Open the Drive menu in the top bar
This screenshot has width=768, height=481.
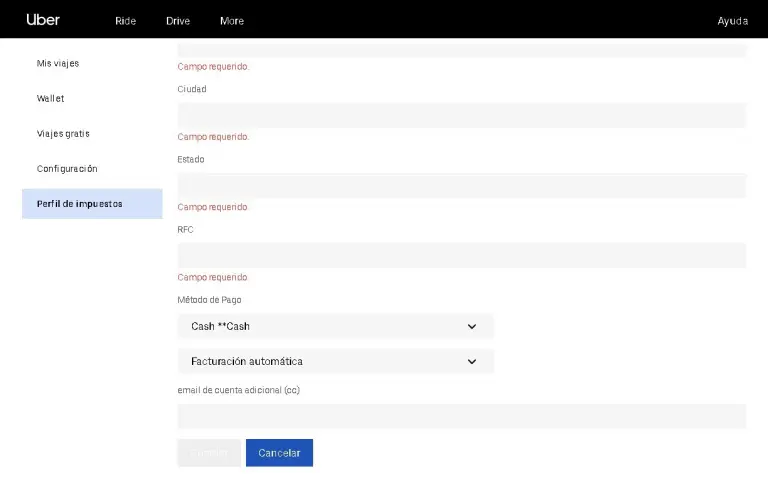pyautogui.click(x=178, y=21)
